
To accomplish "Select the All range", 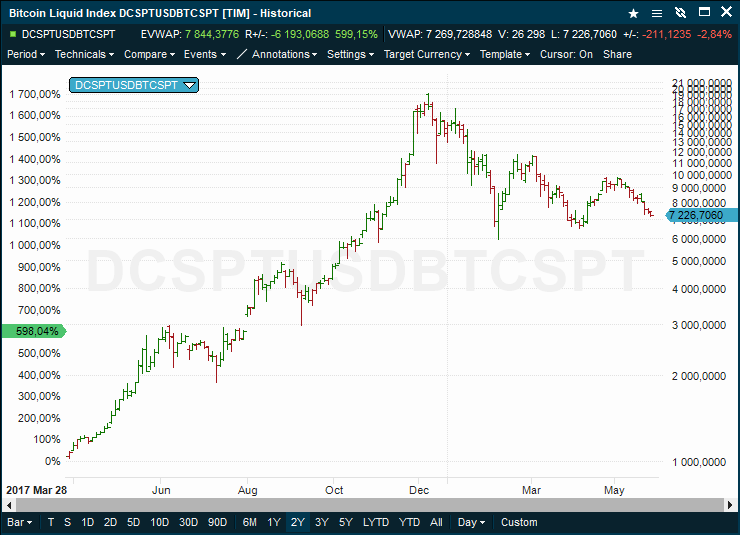I will pyautogui.click(x=436, y=522).
